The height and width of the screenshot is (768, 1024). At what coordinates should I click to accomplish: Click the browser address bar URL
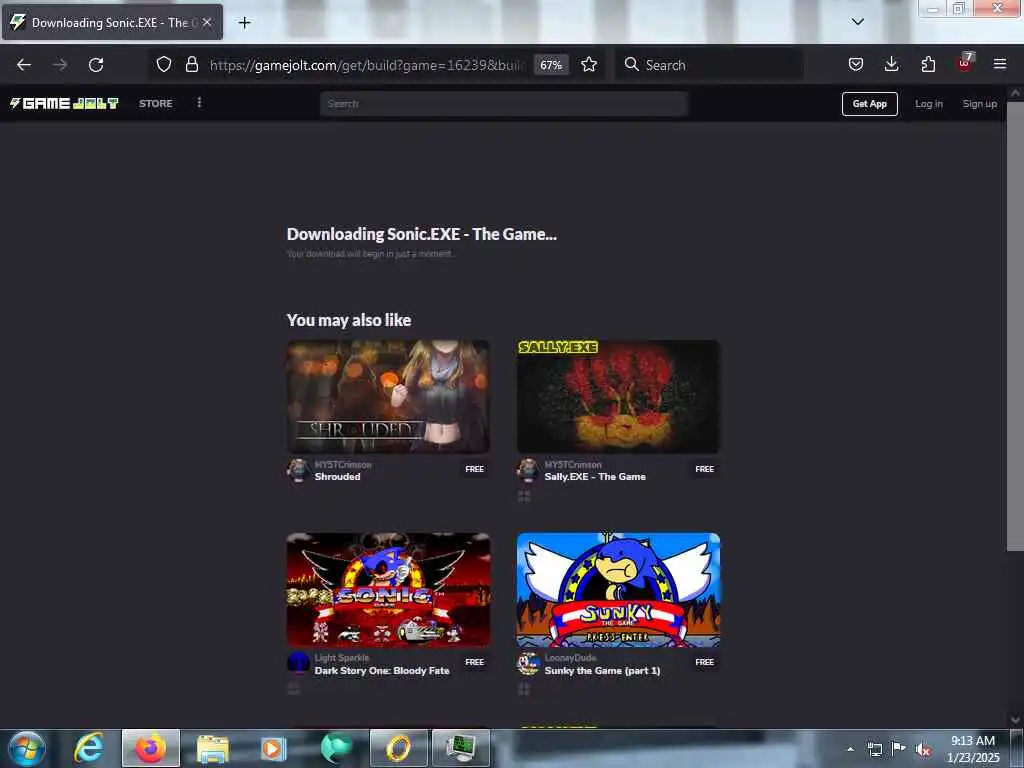tap(367, 65)
